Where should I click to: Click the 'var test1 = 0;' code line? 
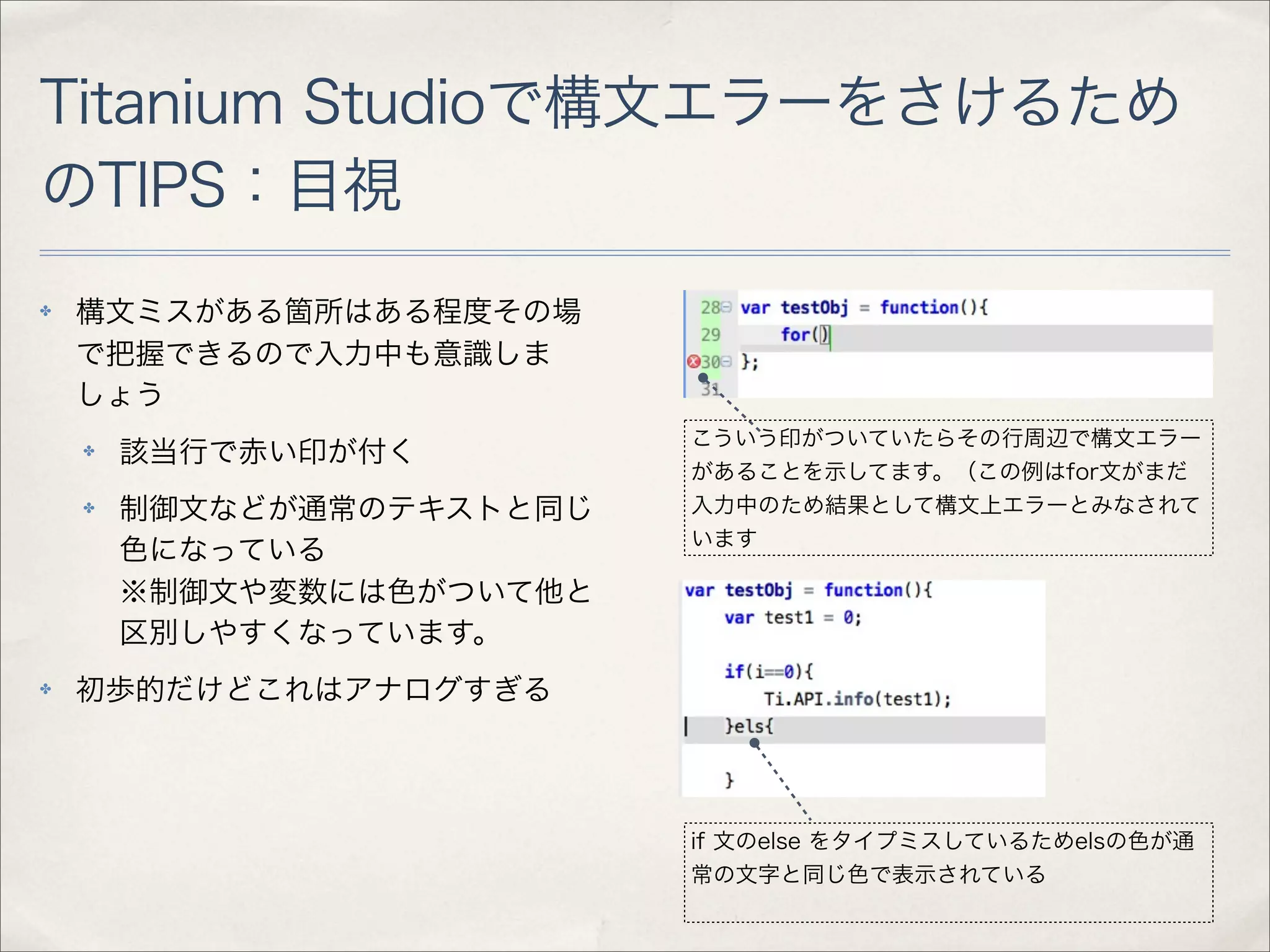click(x=793, y=617)
